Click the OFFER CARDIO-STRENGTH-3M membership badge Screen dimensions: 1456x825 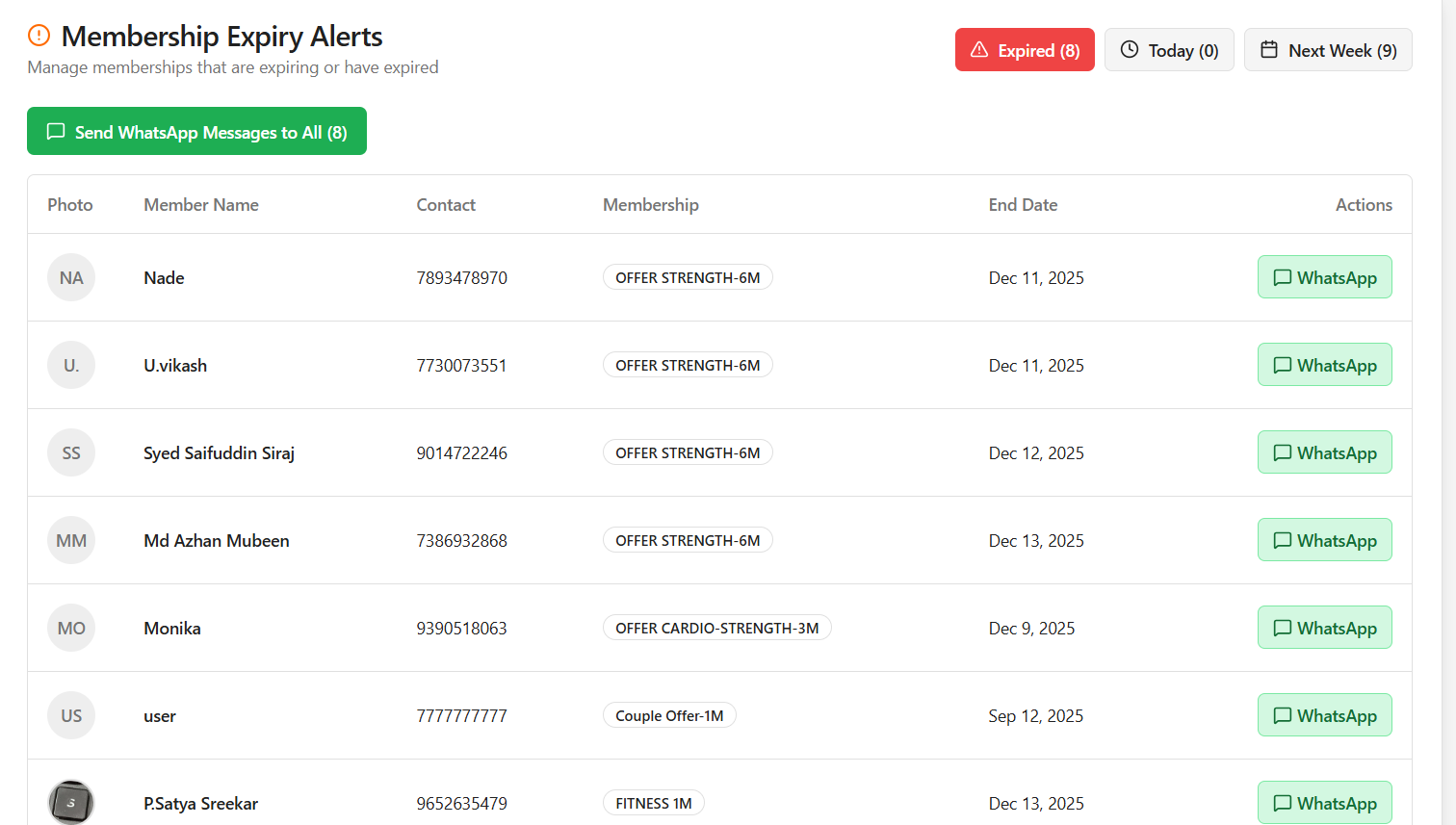pyautogui.click(x=716, y=628)
